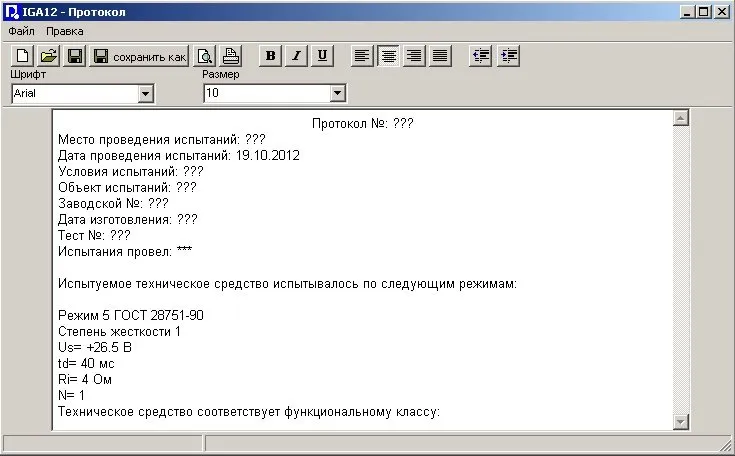Click the 'Заводской №: ???' line
735x456 pixels.
click(x=113, y=203)
